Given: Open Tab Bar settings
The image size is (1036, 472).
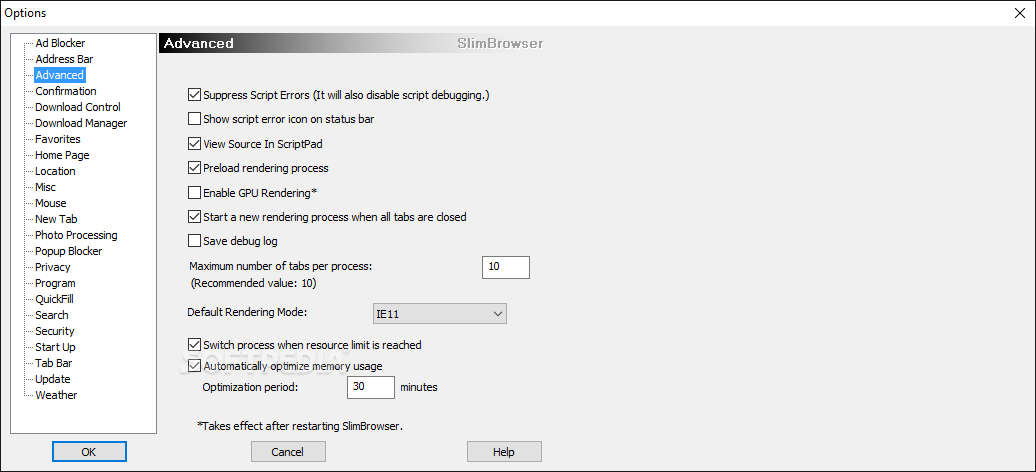Looking at the screenshot, I should click(54, 363).
